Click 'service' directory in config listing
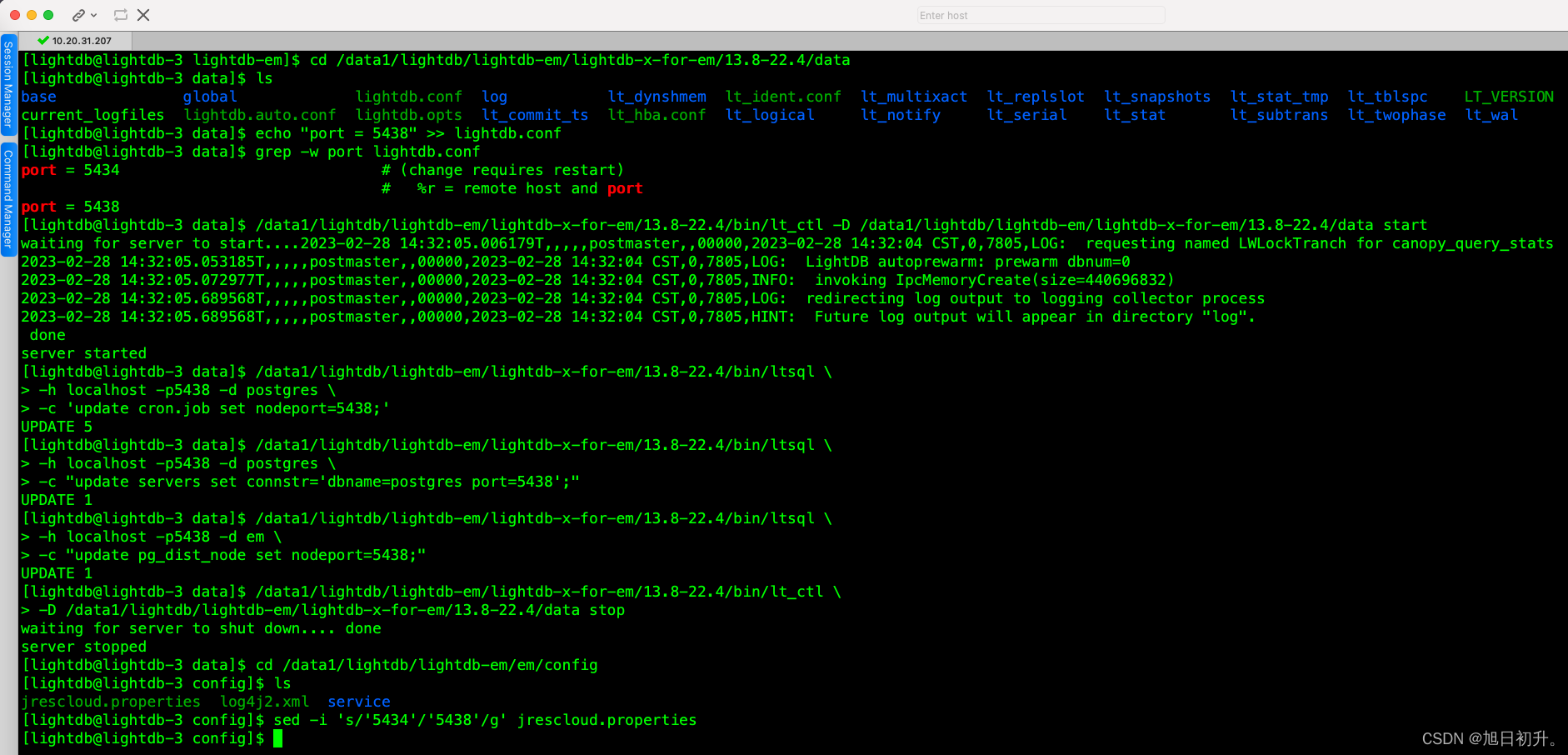 [x=359, y=702]
